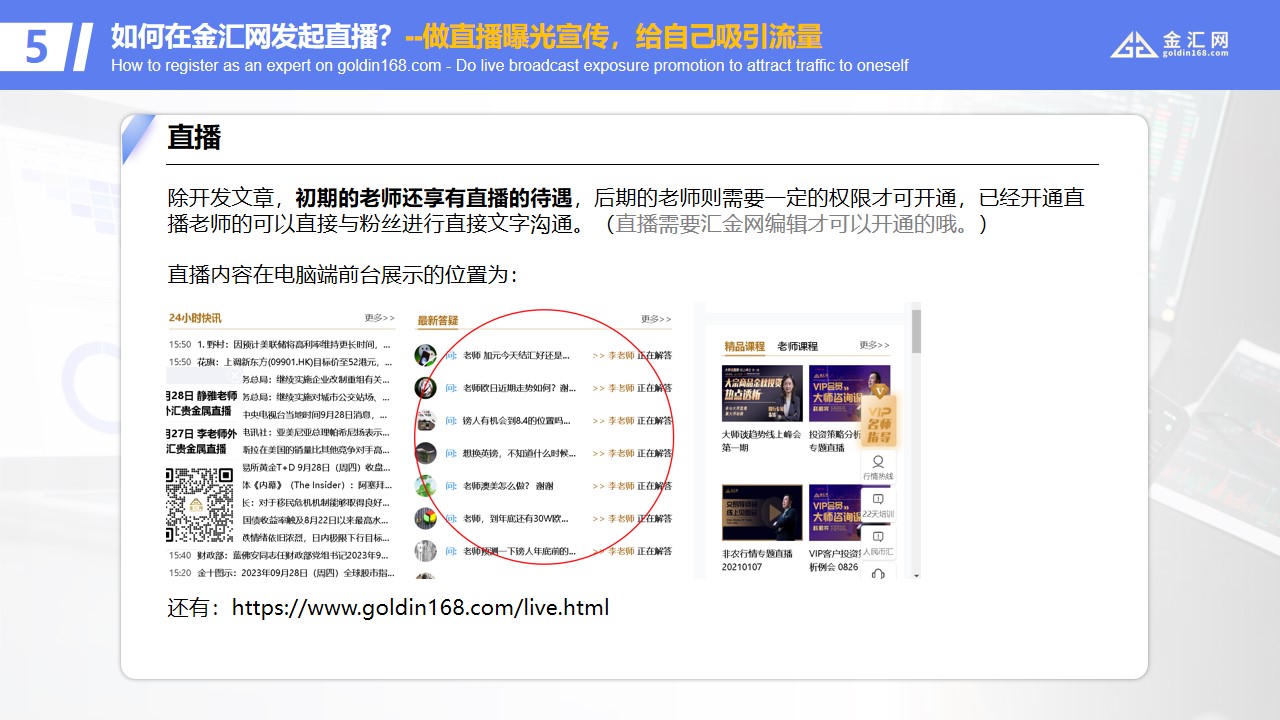The width and height of the screenshot is (1280, 720).
Task: Click the 金汇网 logo in the header
Action: [1169, 44]
